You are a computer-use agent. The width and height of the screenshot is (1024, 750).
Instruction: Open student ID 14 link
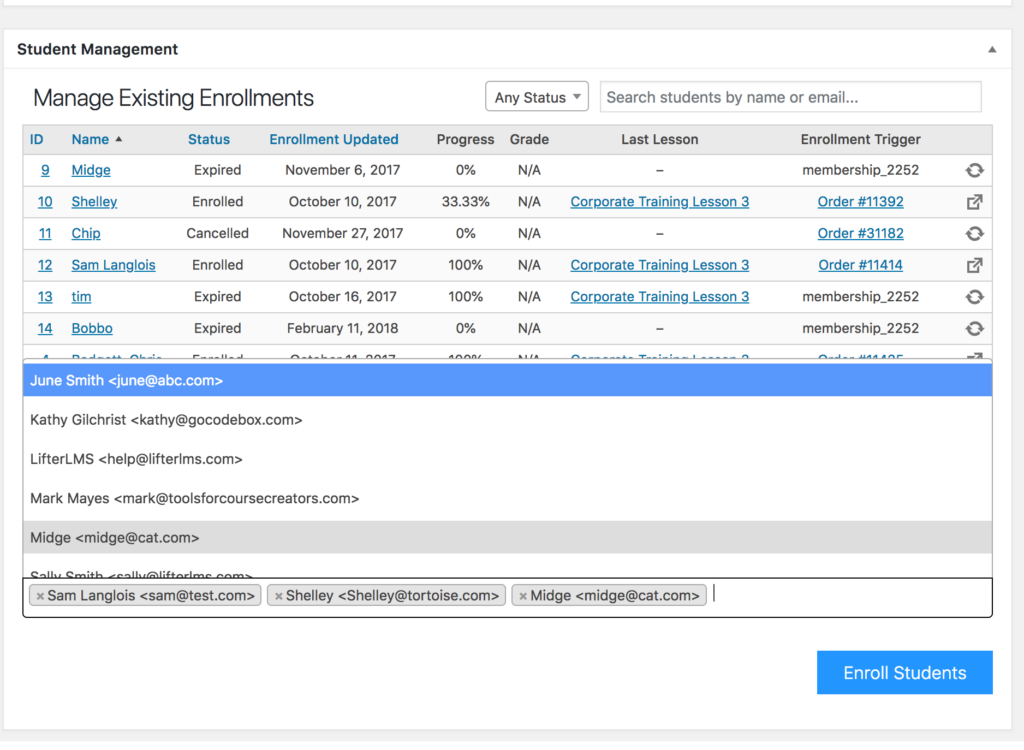45,329
